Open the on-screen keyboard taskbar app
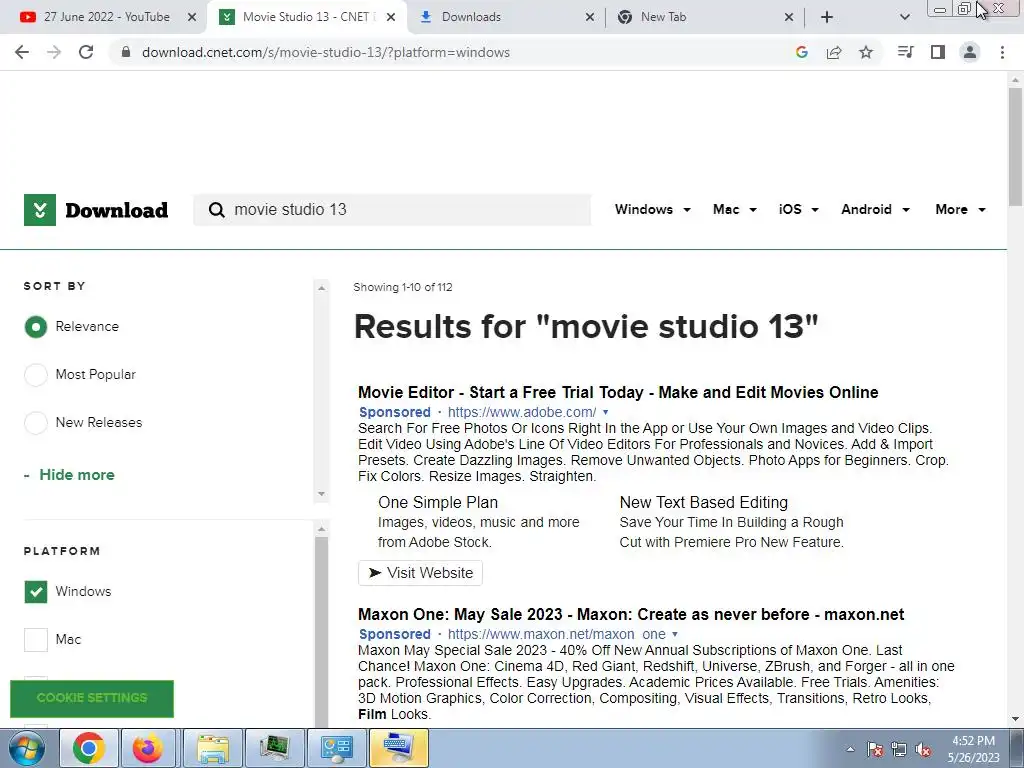 click(x=399, y=748)
